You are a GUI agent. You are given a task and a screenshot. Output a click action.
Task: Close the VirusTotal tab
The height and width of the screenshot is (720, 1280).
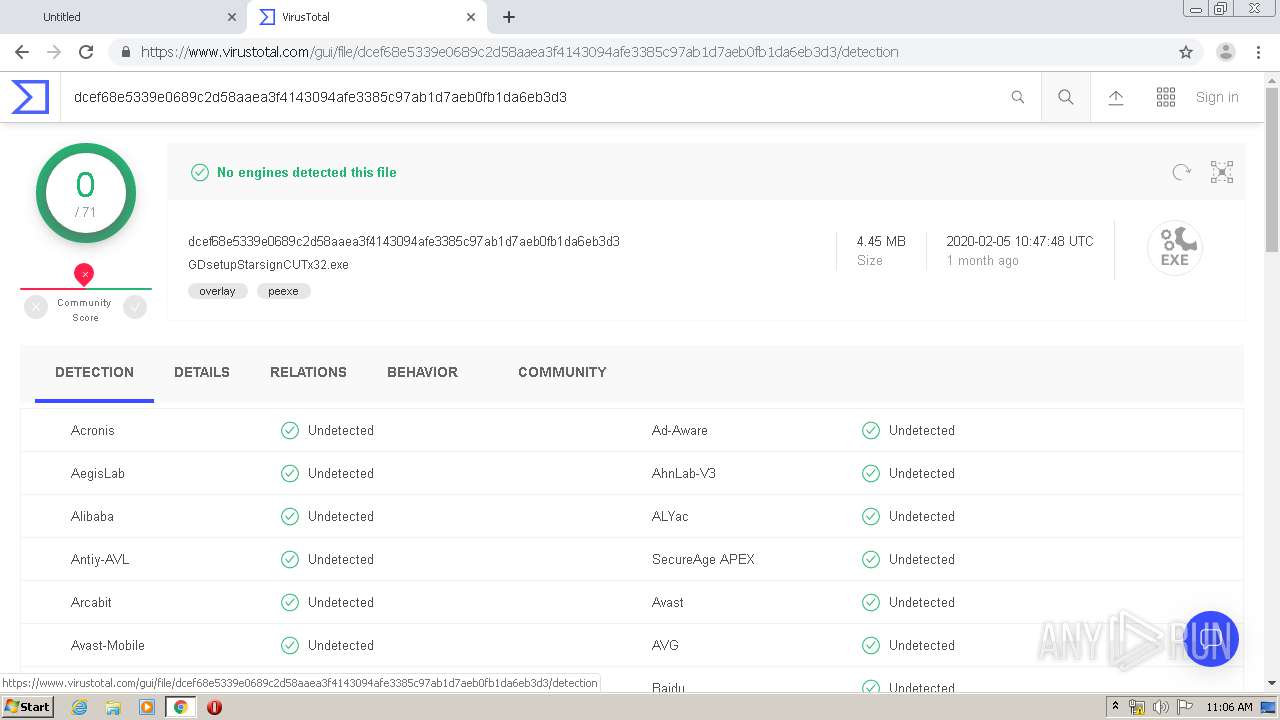click(x=471, y=17)
